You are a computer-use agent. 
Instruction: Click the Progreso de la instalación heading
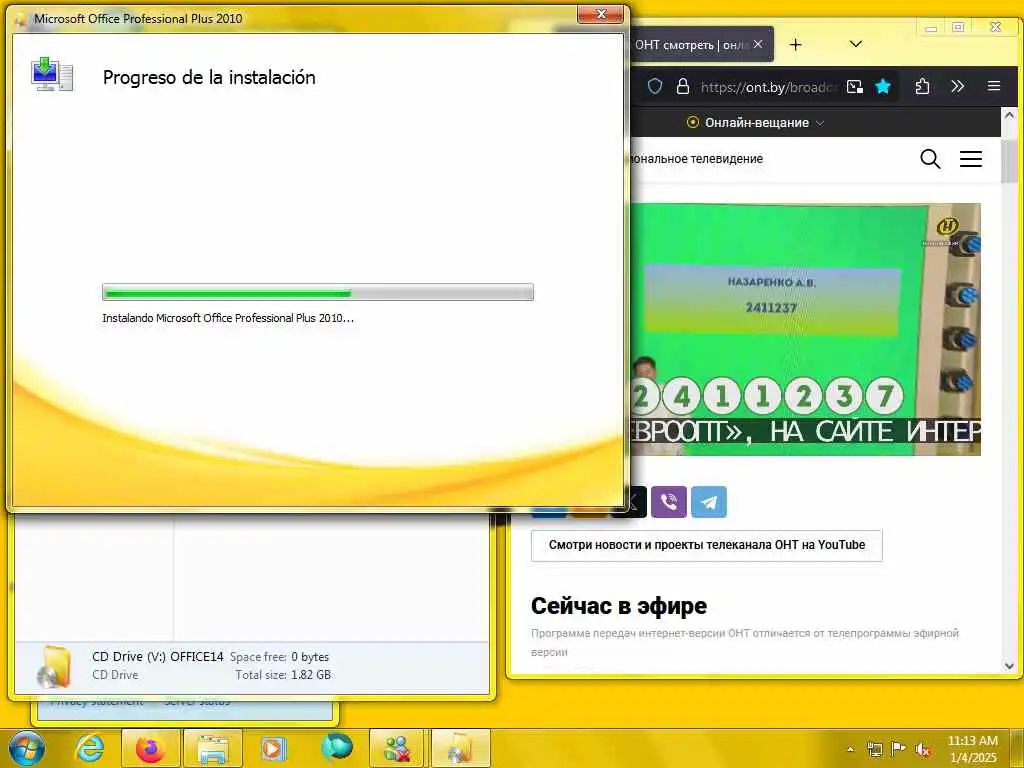209,77
